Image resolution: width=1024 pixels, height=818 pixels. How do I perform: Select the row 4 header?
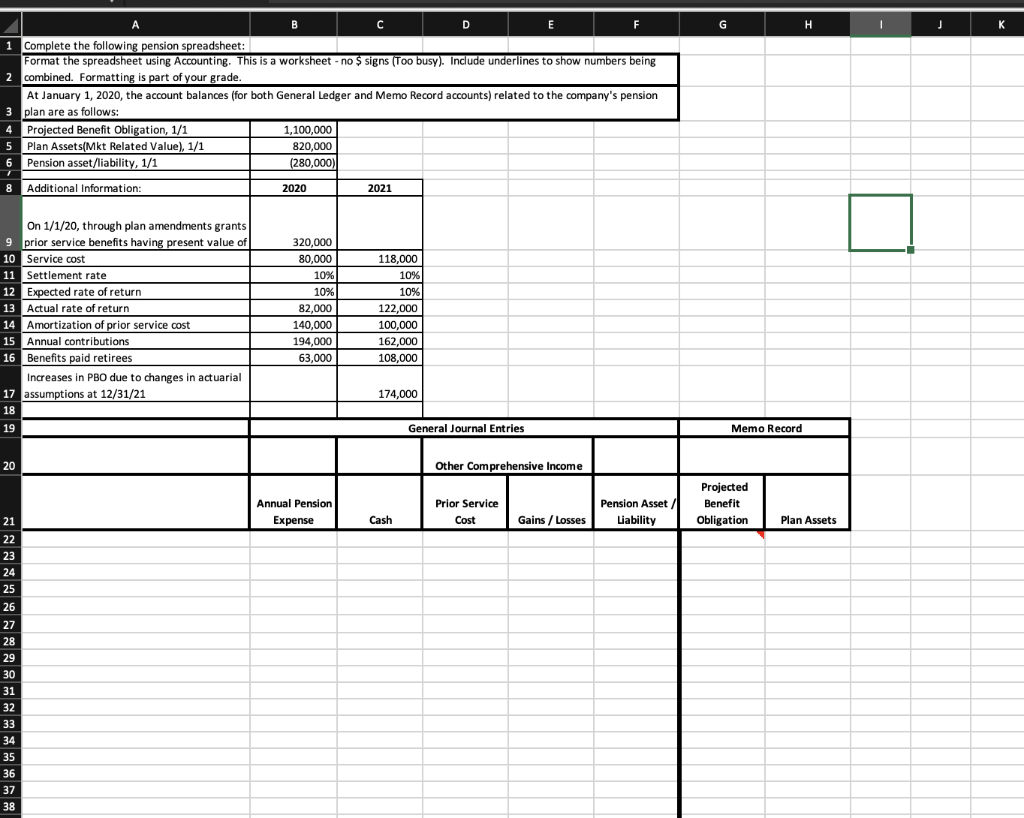point(8,129)
